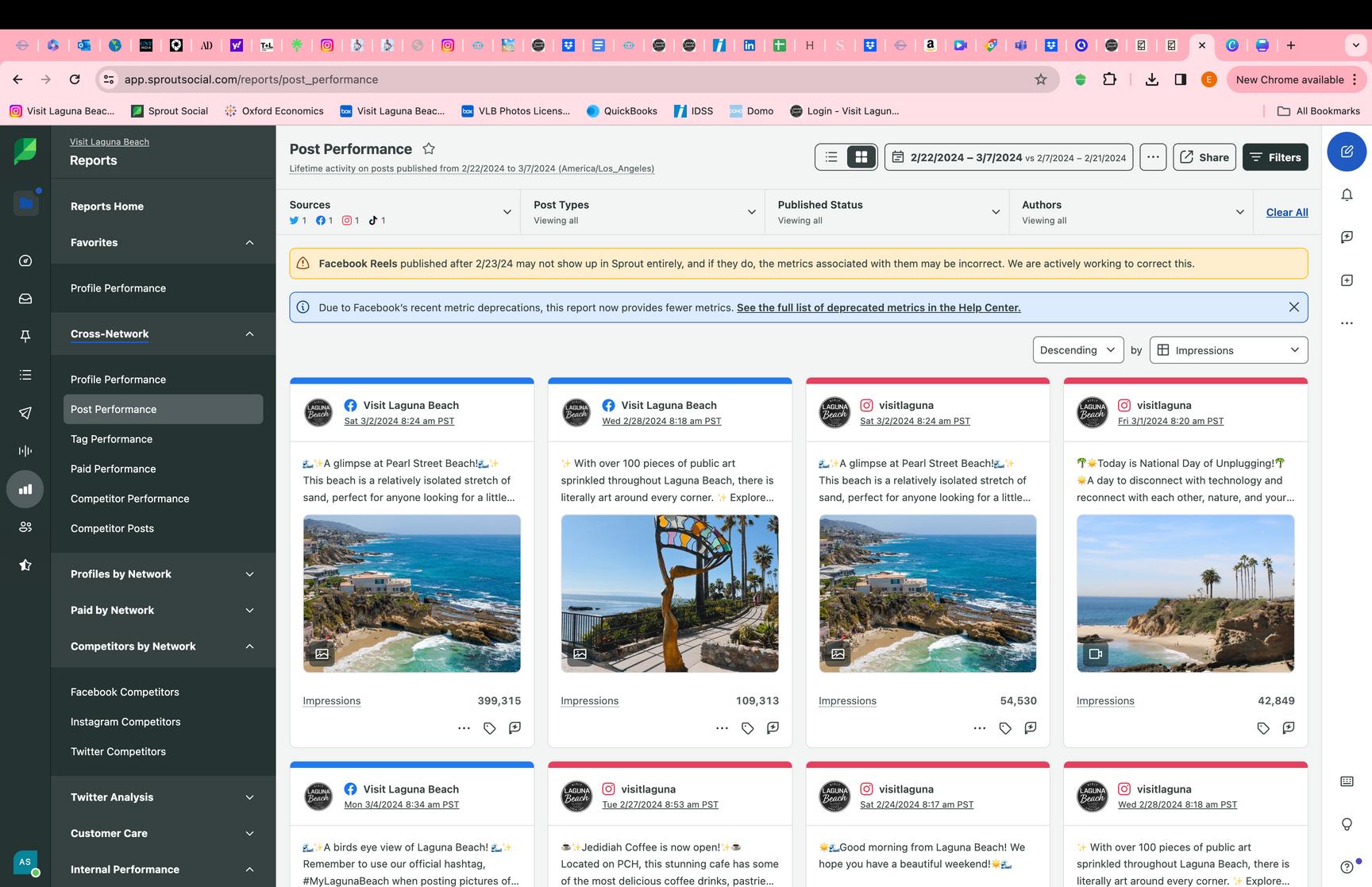Click the Sprout Social leaf logo
This screenshot has width=1372, height=887.
point(25,151)
